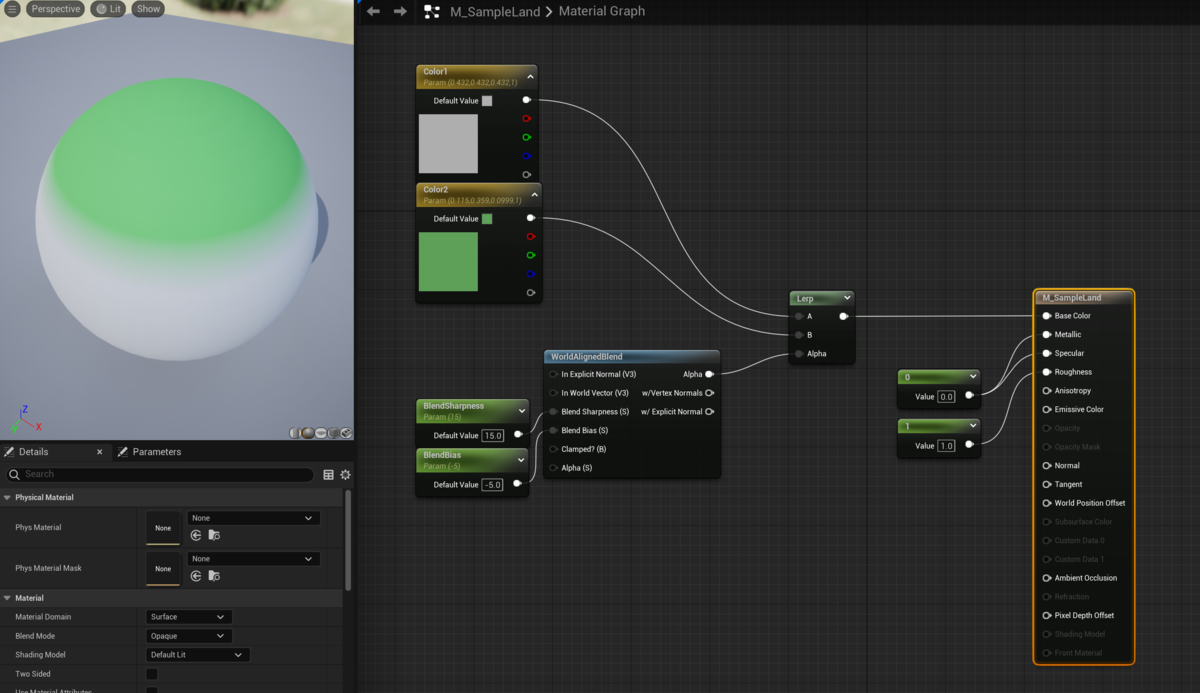Select the plane preview mesh icon
This screenshot has width=1200, height=693.
click(x=320, y=433)
